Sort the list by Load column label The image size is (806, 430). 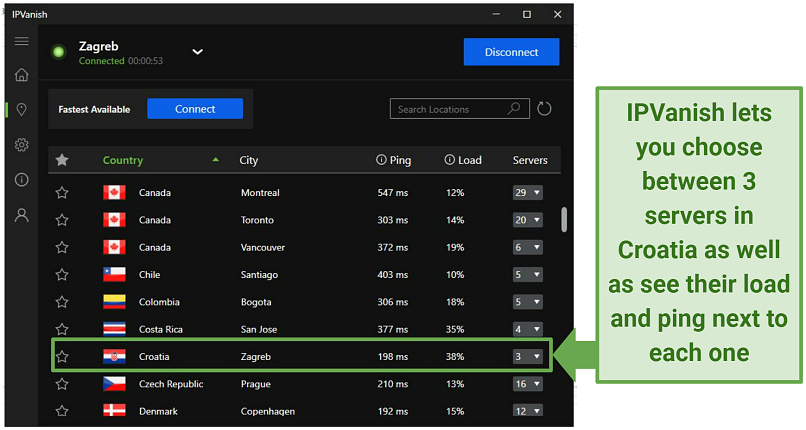[x=469, y=160]
